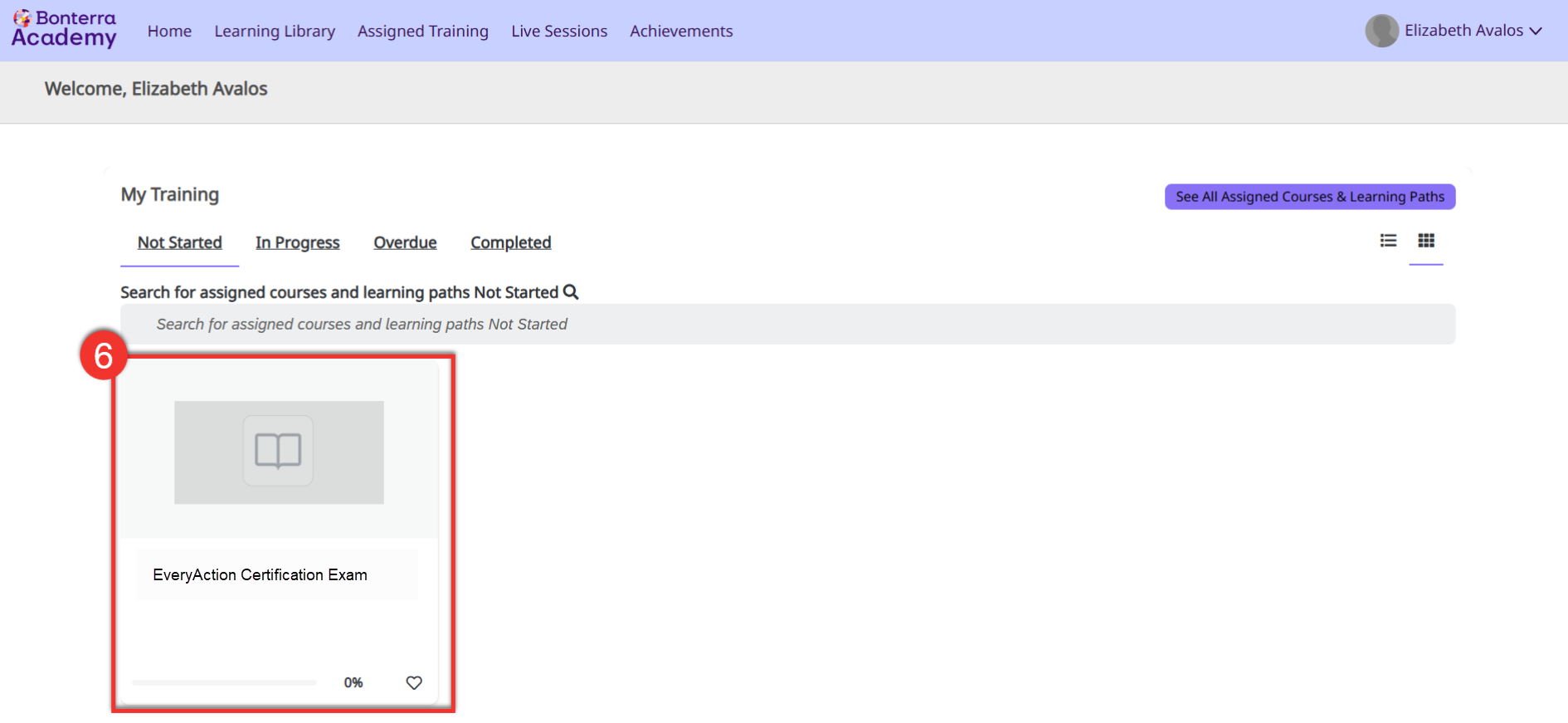Go to Home in navigation bar
This screenshot has width=1568, height=723.
point(169,31)
